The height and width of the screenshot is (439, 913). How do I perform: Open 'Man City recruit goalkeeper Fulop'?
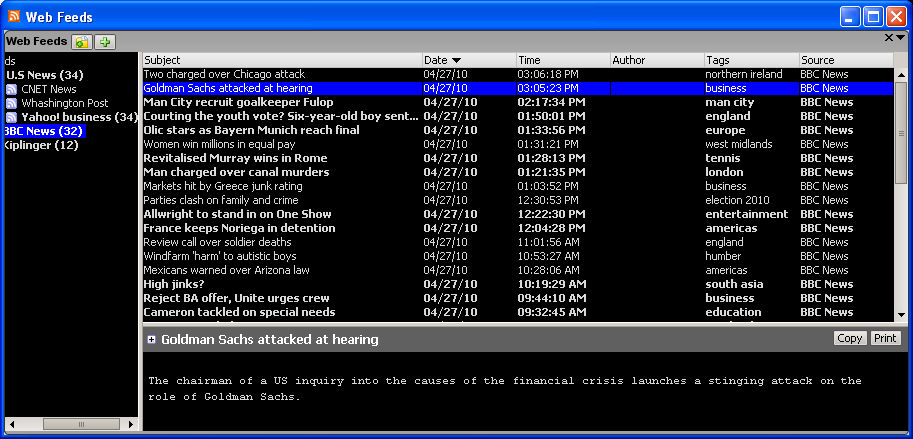pyautogui.click(x=238, y=102)
